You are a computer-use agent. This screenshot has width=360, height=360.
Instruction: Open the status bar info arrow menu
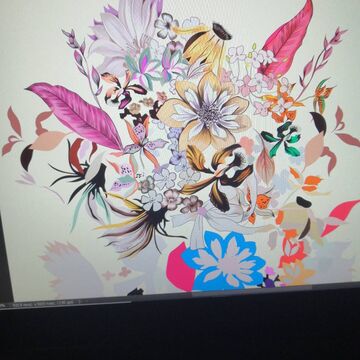(x=79, y=302)
